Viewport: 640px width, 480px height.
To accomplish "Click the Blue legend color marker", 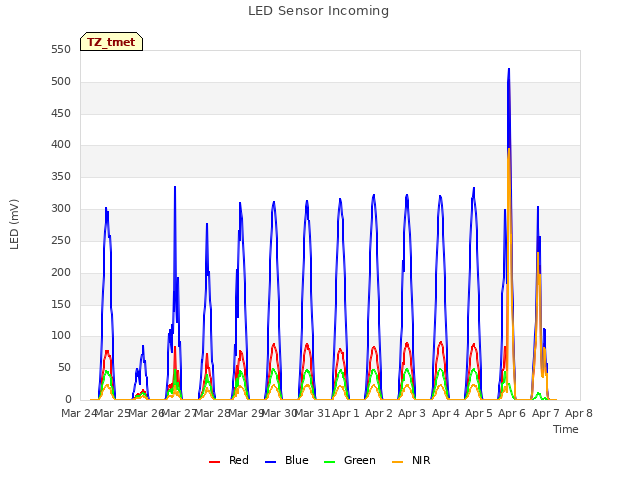I will 271,462.
